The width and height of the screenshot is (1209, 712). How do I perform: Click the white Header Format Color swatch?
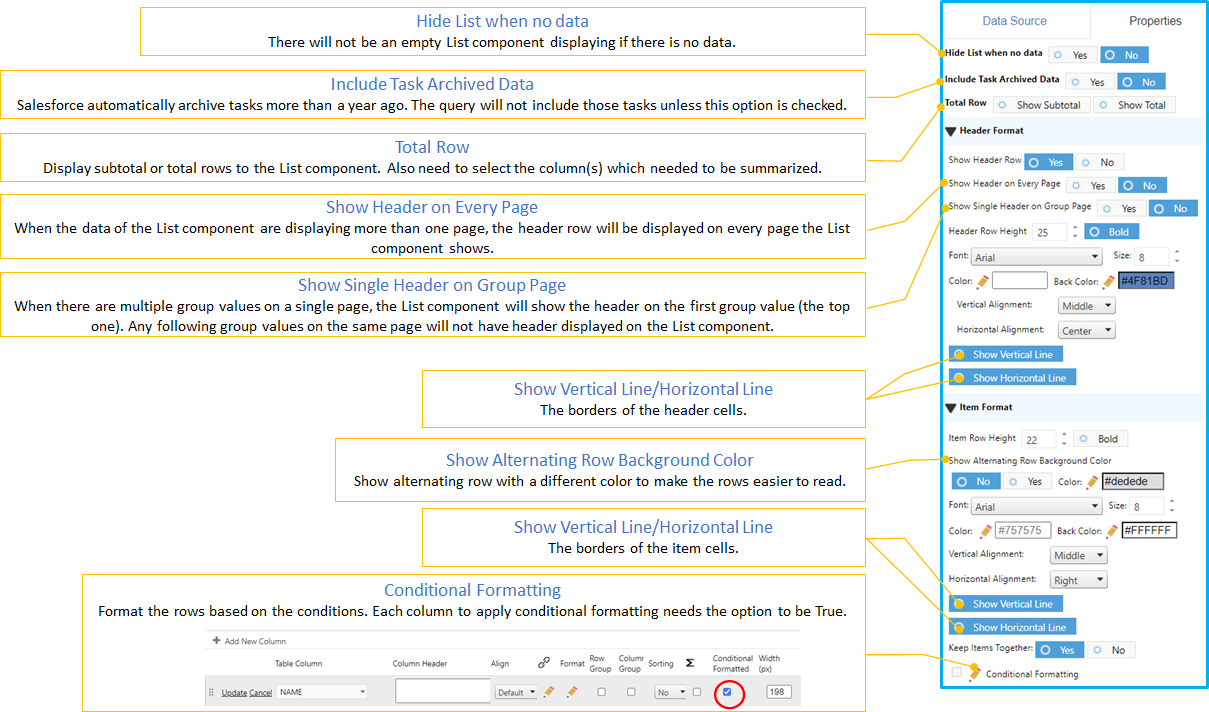tap(1020, 281)
